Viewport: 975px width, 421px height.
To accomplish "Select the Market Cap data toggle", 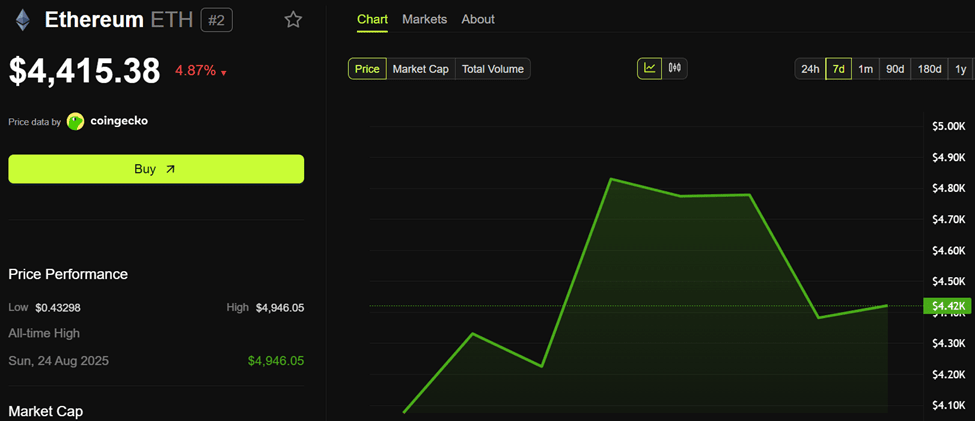I will pos(421,69).
